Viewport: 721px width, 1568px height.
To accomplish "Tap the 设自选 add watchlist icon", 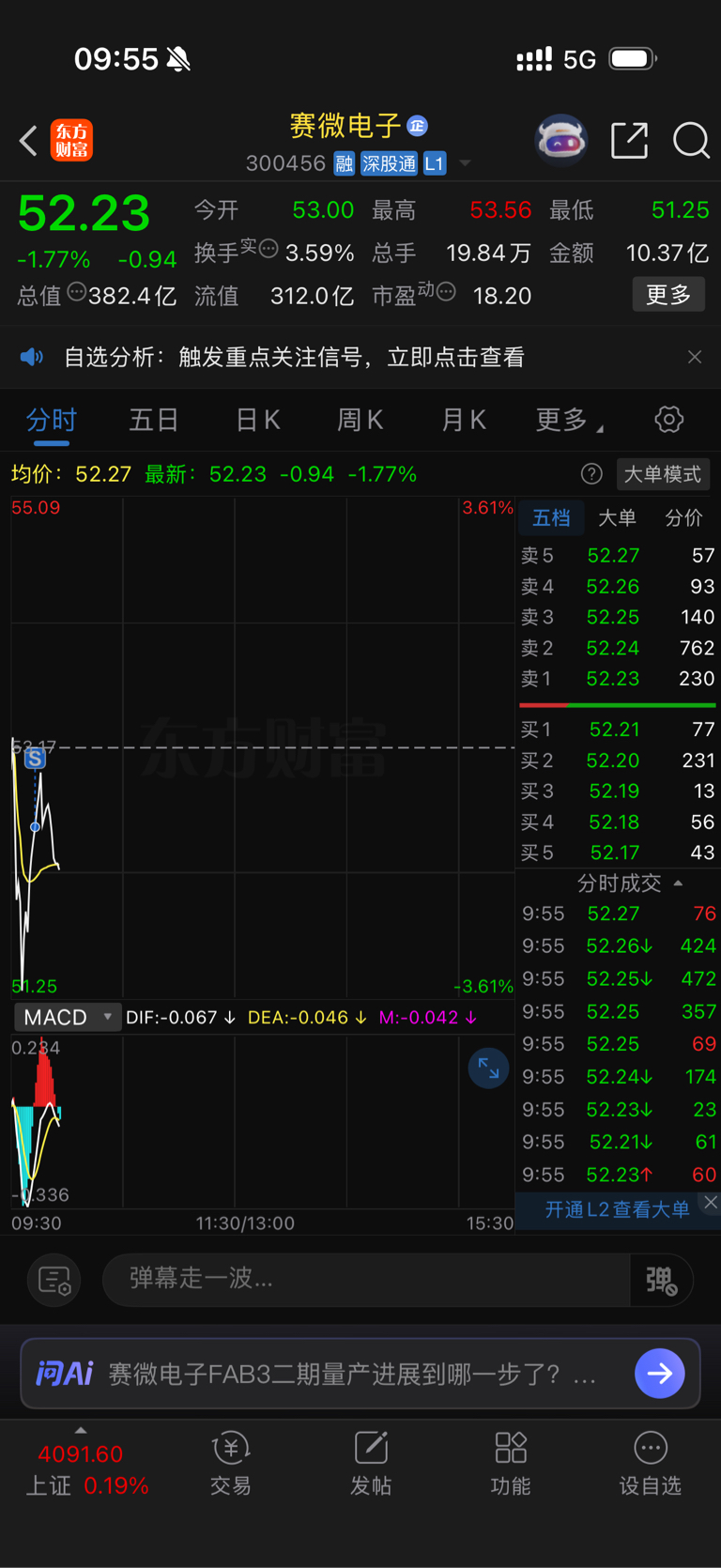I will [651, 1463].
